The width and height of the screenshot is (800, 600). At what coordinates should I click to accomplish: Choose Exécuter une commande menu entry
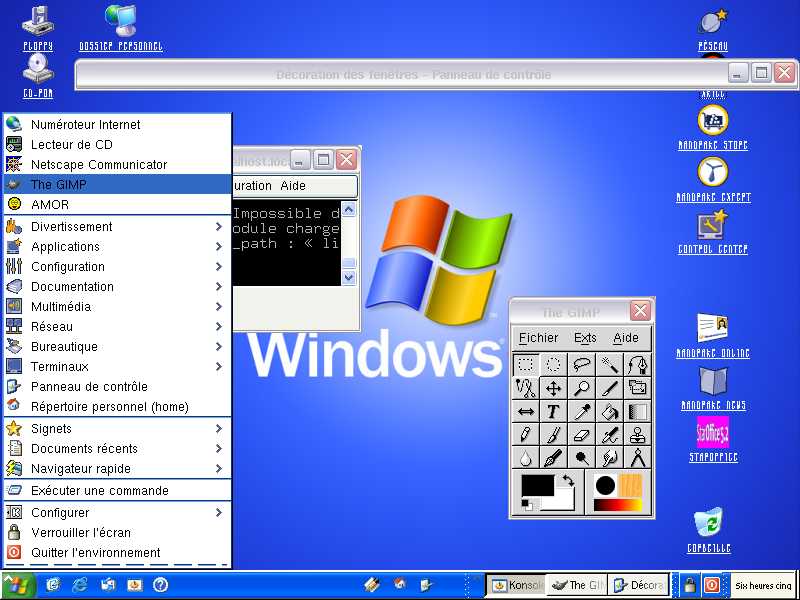coord(117,490)
